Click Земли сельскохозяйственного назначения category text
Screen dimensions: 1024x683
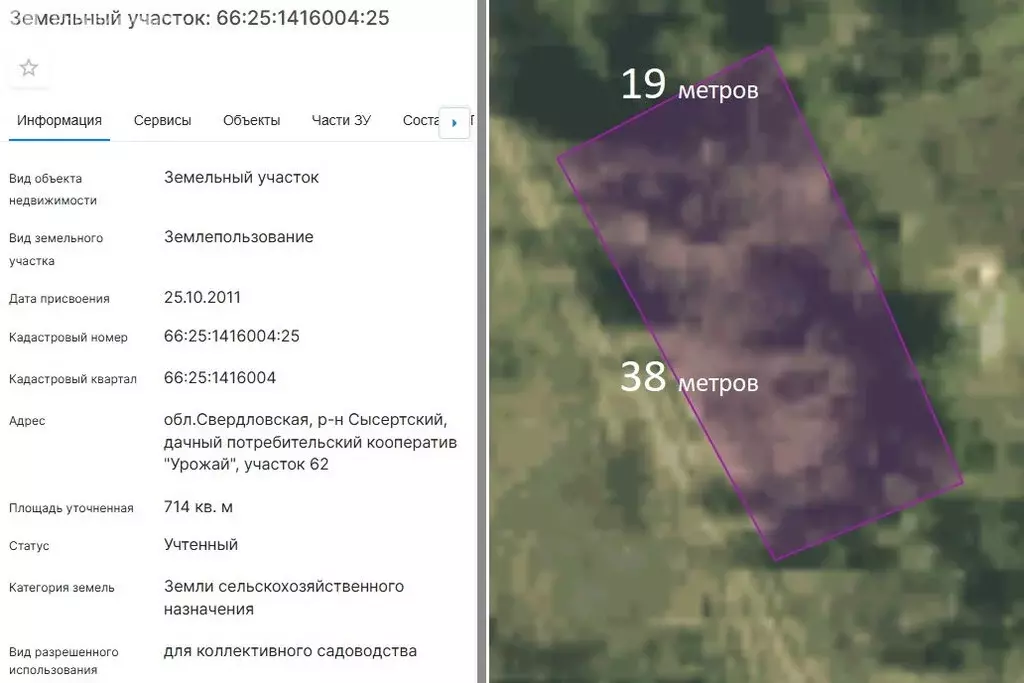tap(283, 597)
